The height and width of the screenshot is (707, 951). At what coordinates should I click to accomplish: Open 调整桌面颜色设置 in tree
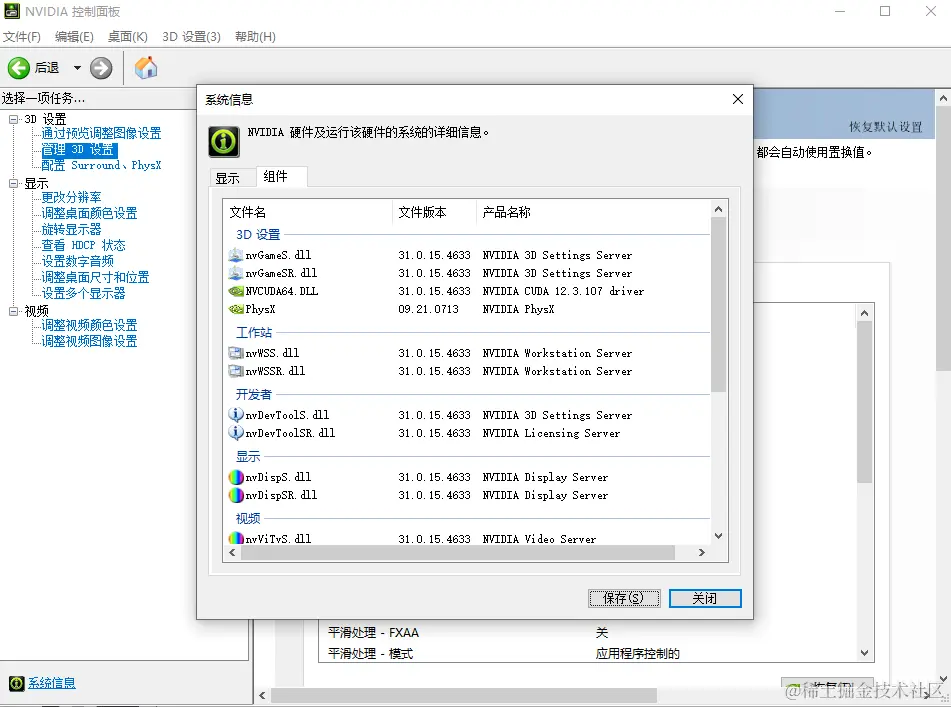click(89, 213)
